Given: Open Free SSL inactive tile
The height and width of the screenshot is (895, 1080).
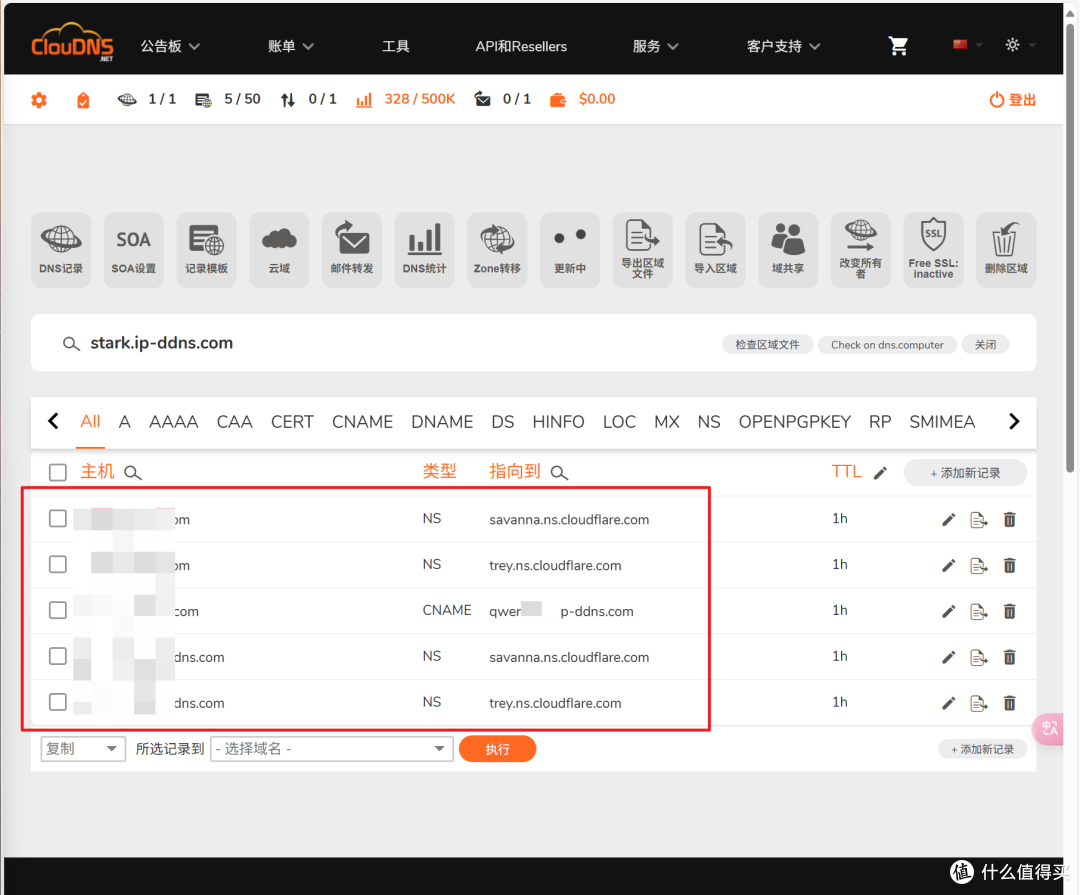Looking at the screenshot, I should click(x=933, y=249).
